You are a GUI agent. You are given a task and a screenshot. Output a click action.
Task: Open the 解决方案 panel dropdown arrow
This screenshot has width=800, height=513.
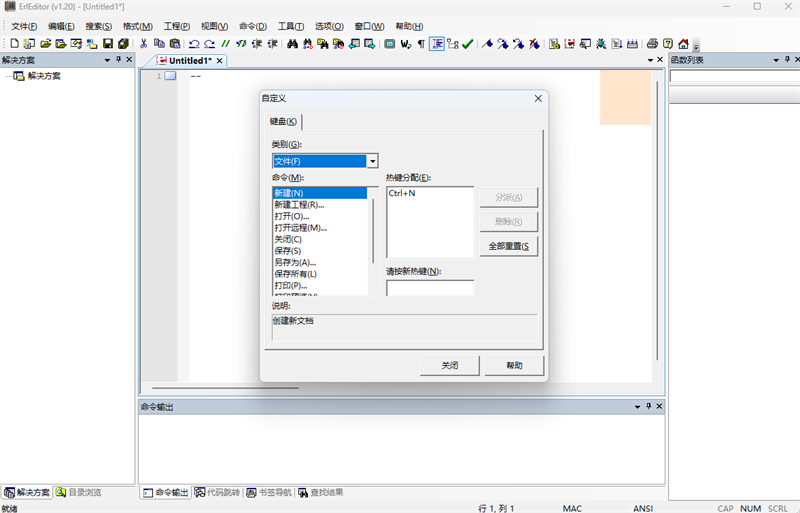[107, 60]
